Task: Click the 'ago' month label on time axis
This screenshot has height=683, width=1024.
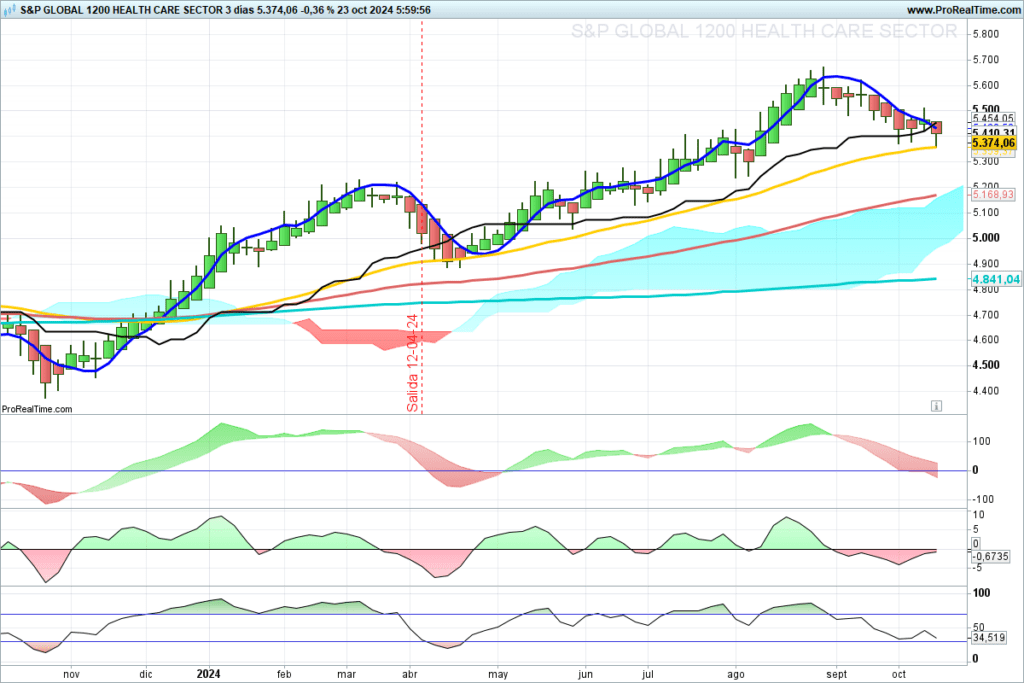Action: click(x=736, y=674)
